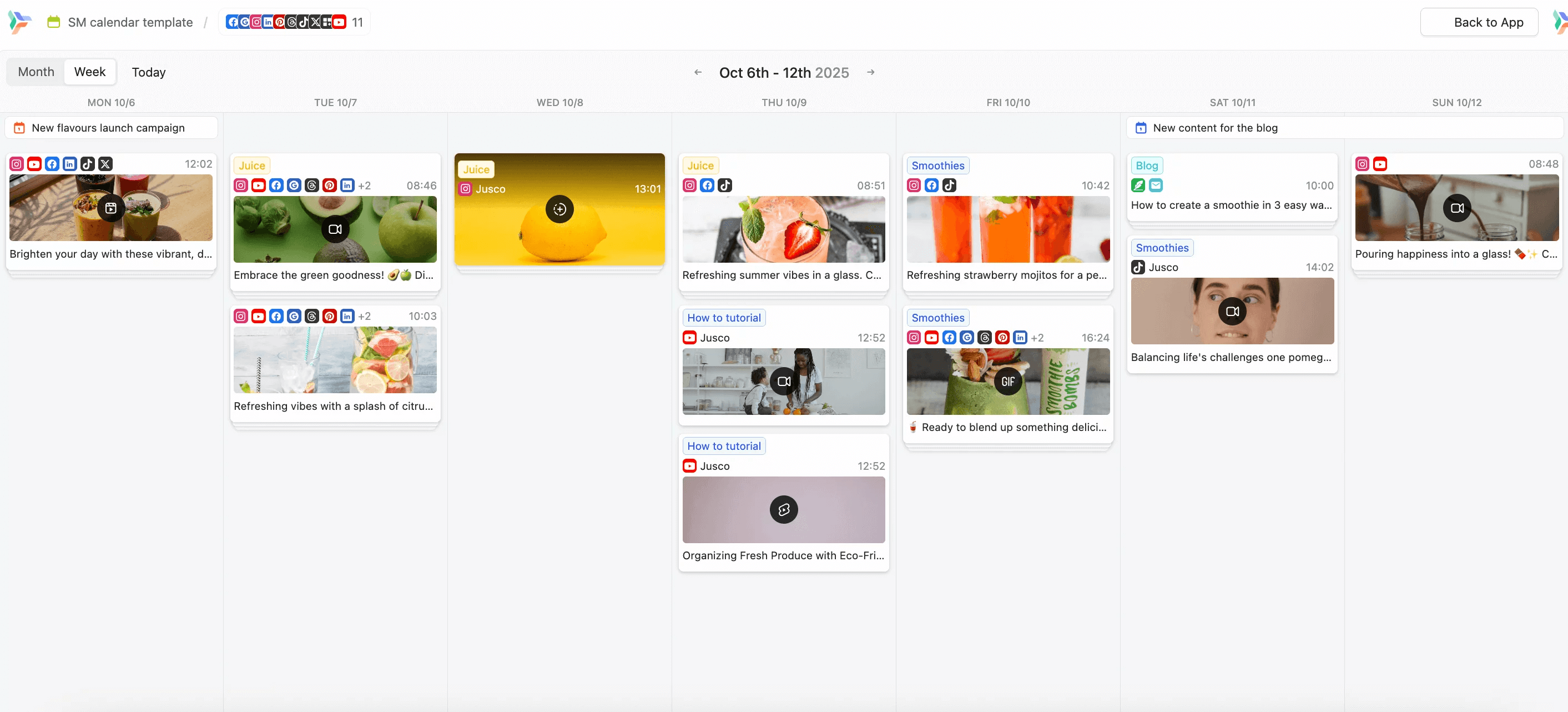This screenshot has height=712, width=1568.
Task: Click the left arrow to view the previous week
Action: 698,72
